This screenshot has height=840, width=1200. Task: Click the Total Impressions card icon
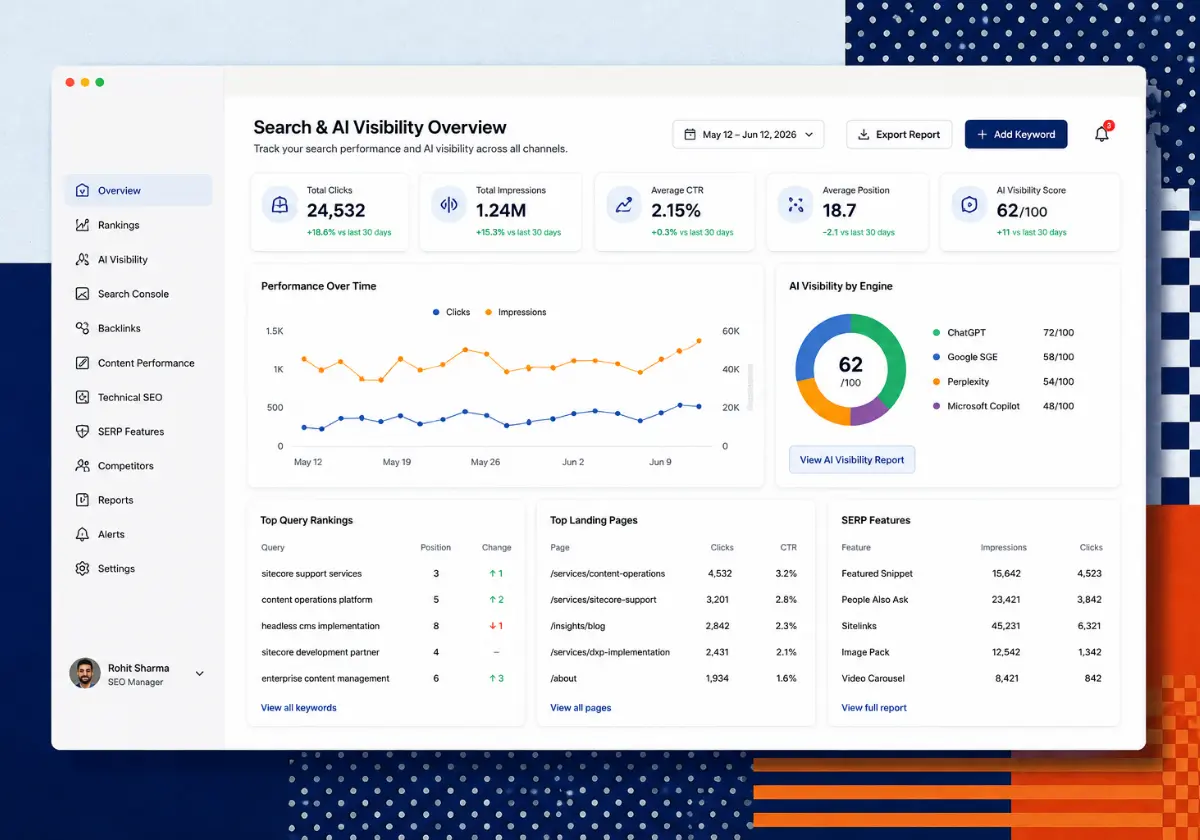point(449,205)
